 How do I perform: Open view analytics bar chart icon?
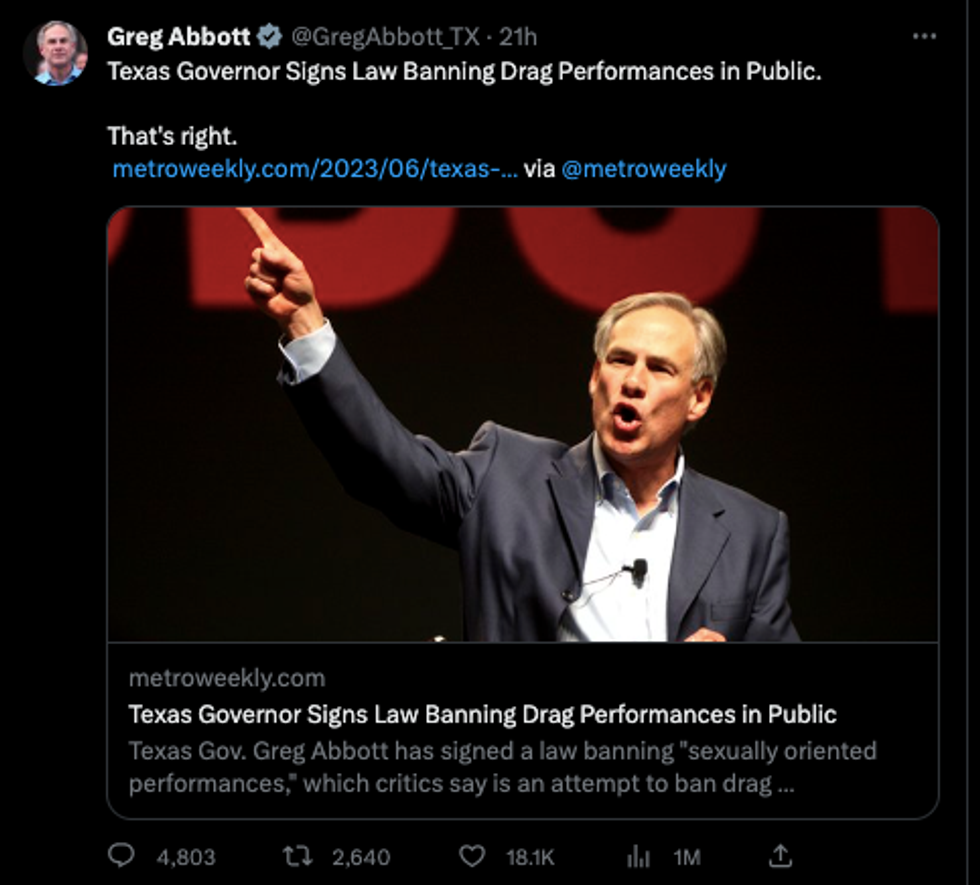click(x=638, y=857)
